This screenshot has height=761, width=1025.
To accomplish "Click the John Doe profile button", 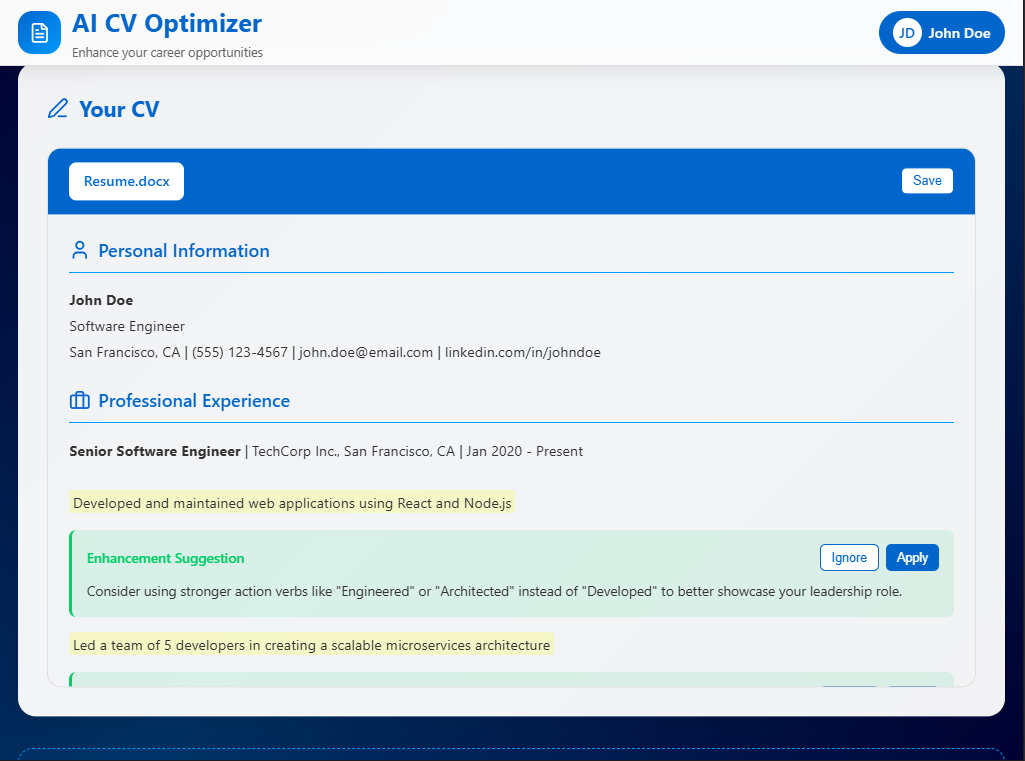I will (x=941, y=32).
